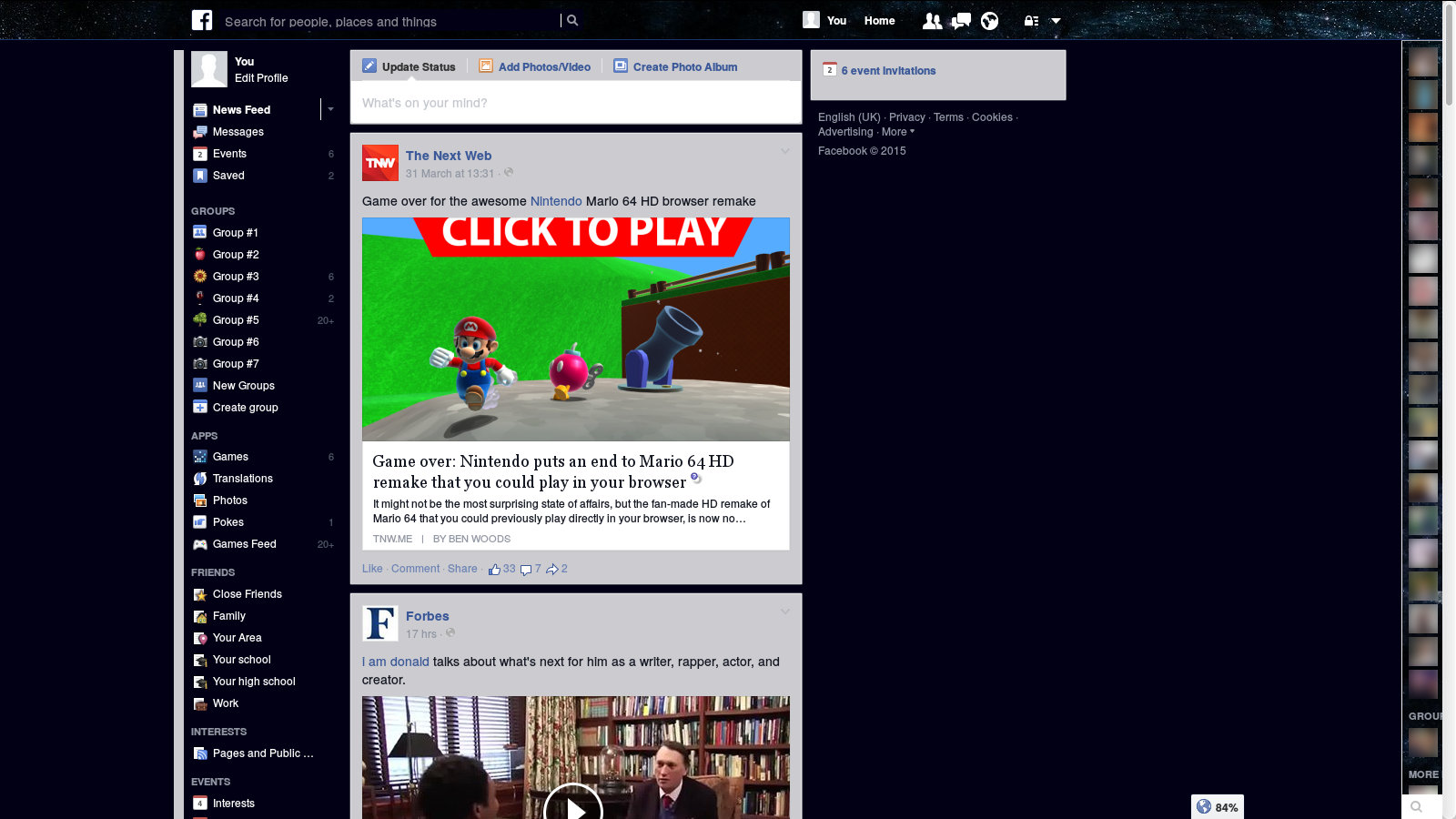1456x819 pixels.
Task: Click the Mario 64 CLICK TO PLAY image
Action: pos(576,329)
